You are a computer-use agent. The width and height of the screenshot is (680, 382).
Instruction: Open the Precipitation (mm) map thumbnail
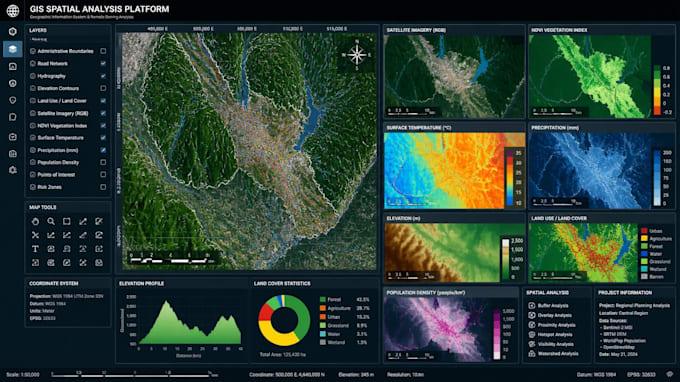(x=590, y=170)
